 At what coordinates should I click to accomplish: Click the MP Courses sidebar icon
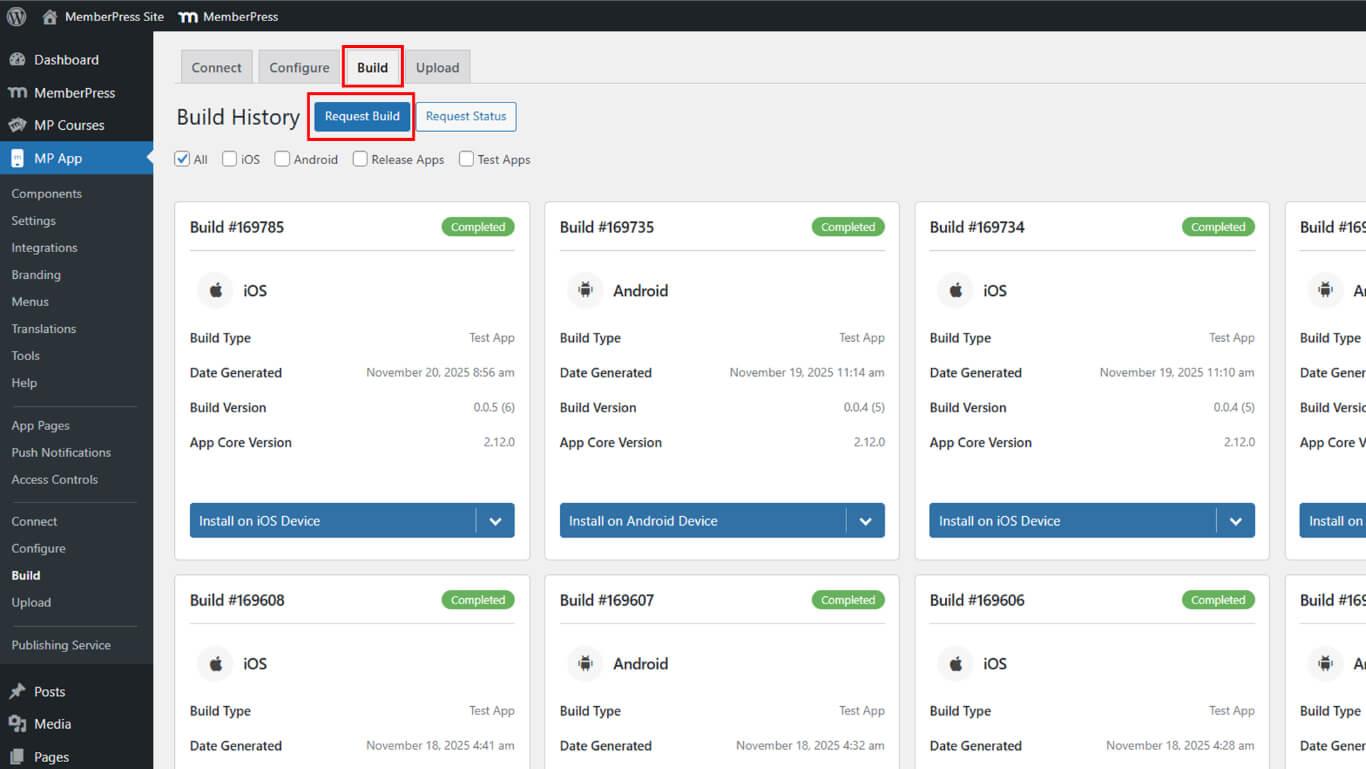click(x=17, y=125)
